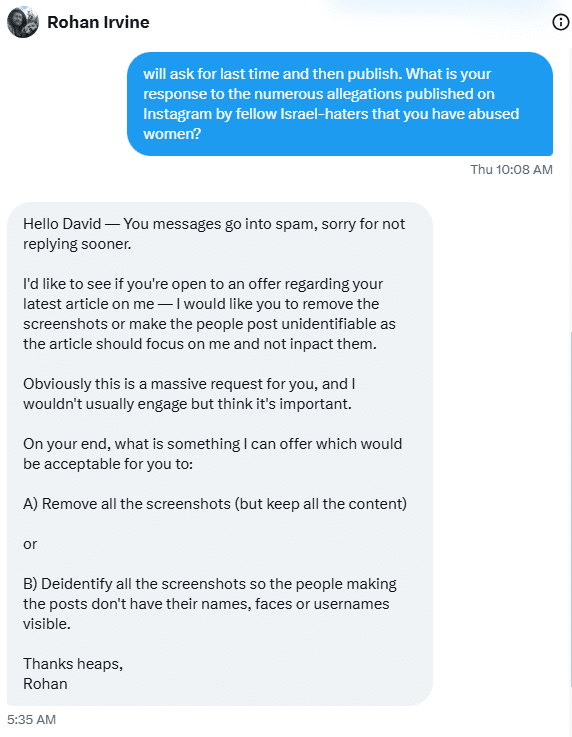The image size is (572, 737).
Task: Click the 'Rohan' signature at message end
Action: coord(45,684)
